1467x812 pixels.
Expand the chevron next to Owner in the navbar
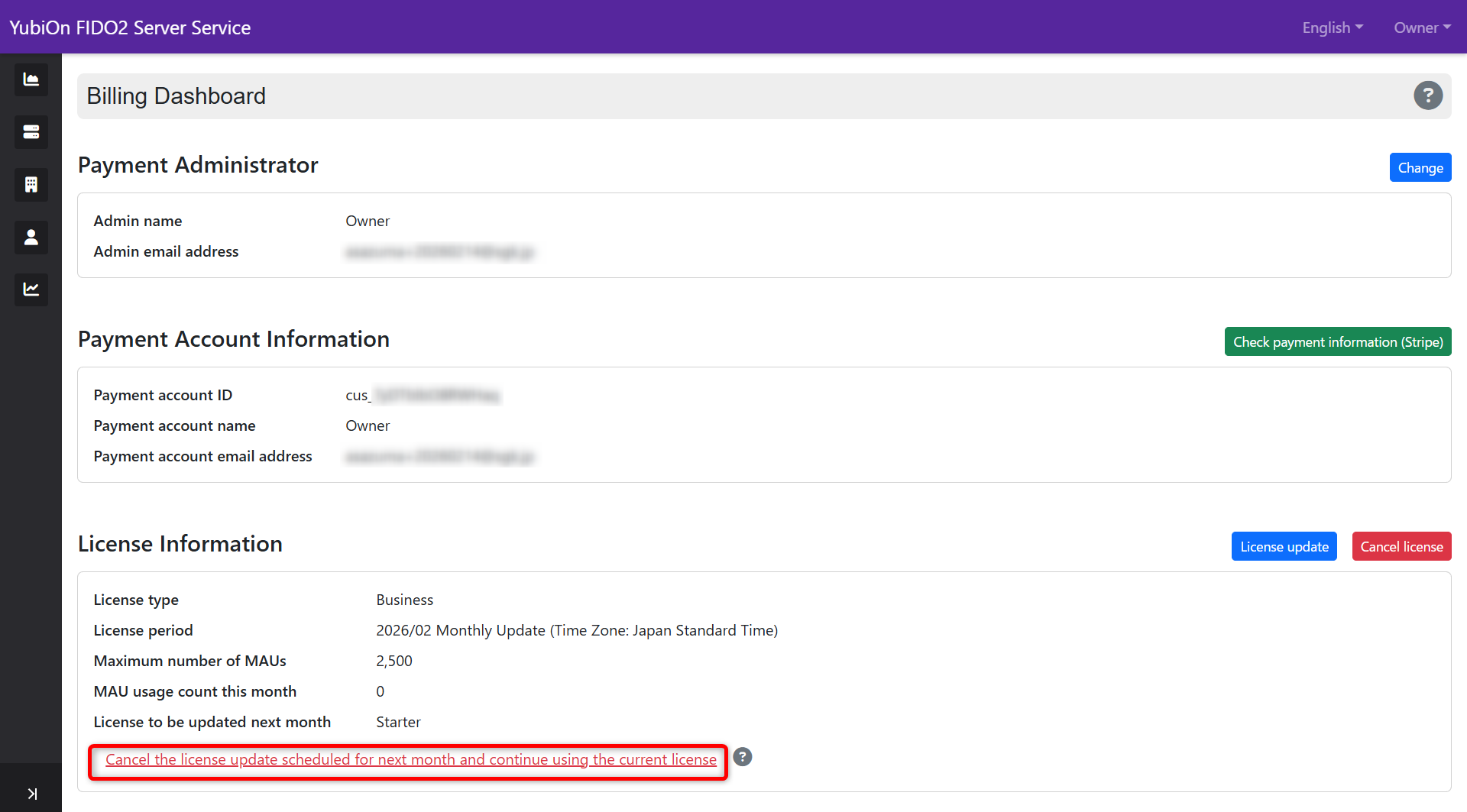[1446, 27]
